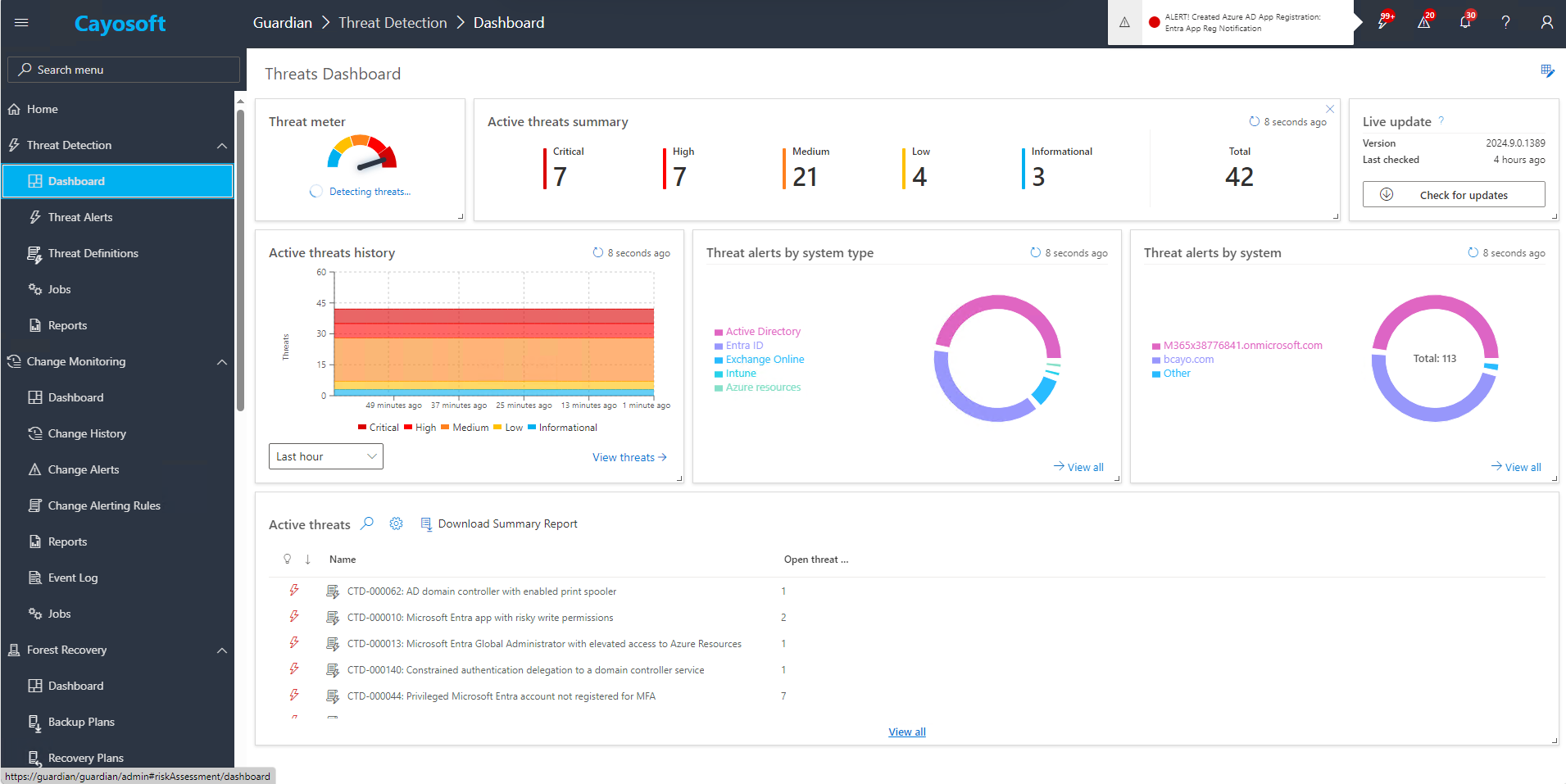Screen dimensions: 1566x784
Task: Click open threat count 2 for CTD-000010
Action: [783, 617]
